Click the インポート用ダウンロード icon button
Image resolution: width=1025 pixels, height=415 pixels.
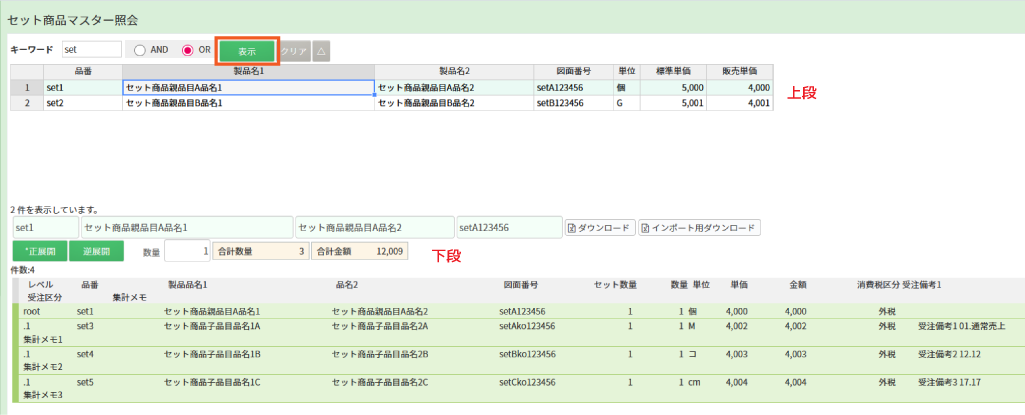[x=700, y=228]
